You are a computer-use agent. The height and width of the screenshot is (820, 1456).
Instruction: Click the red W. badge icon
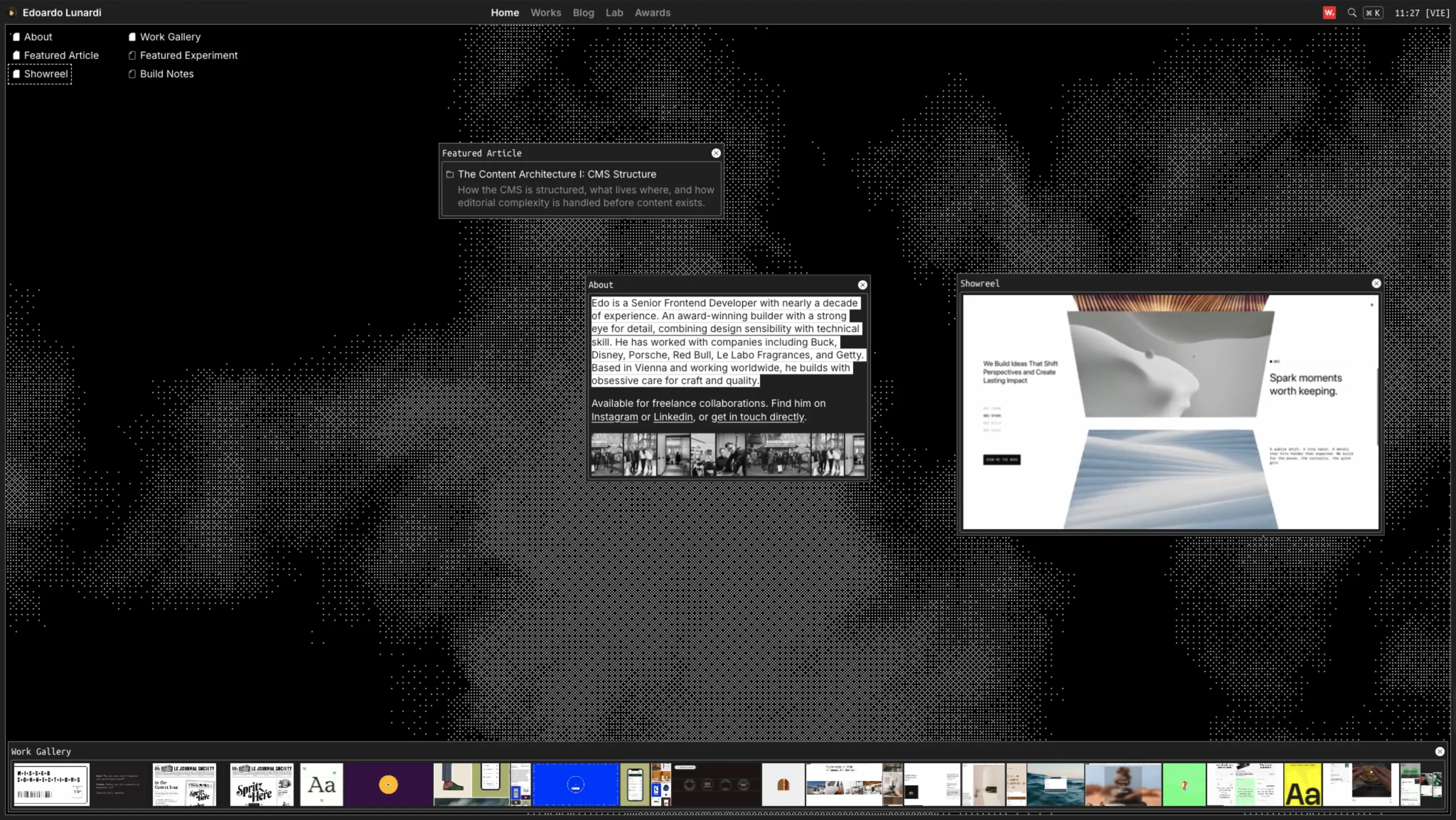pyautogui.click(x=1329, y=13)
